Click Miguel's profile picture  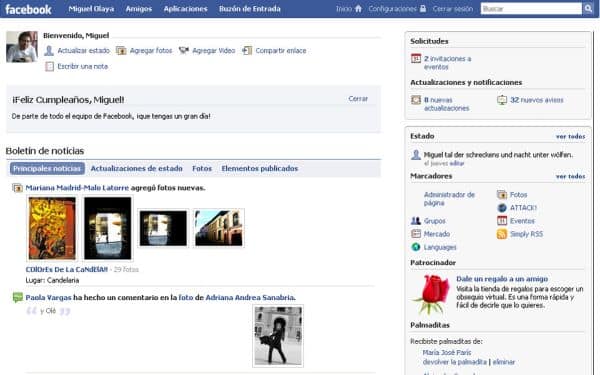(x=22, y=47)
